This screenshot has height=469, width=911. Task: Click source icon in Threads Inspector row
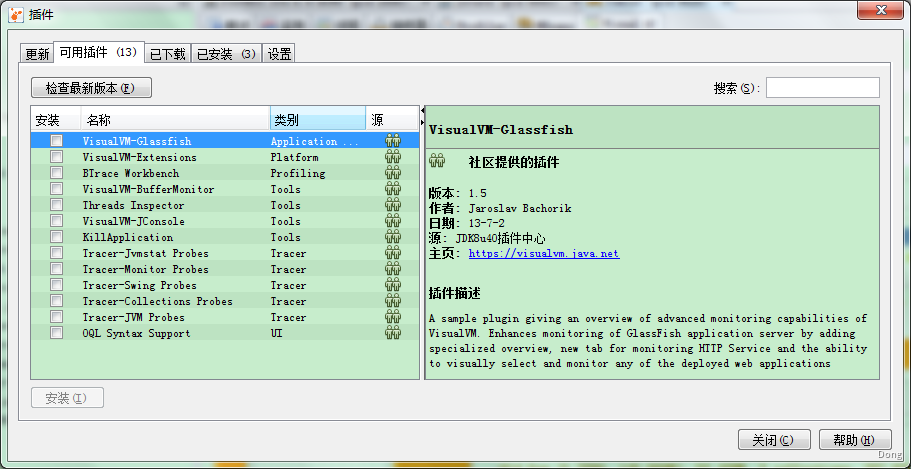393,205
